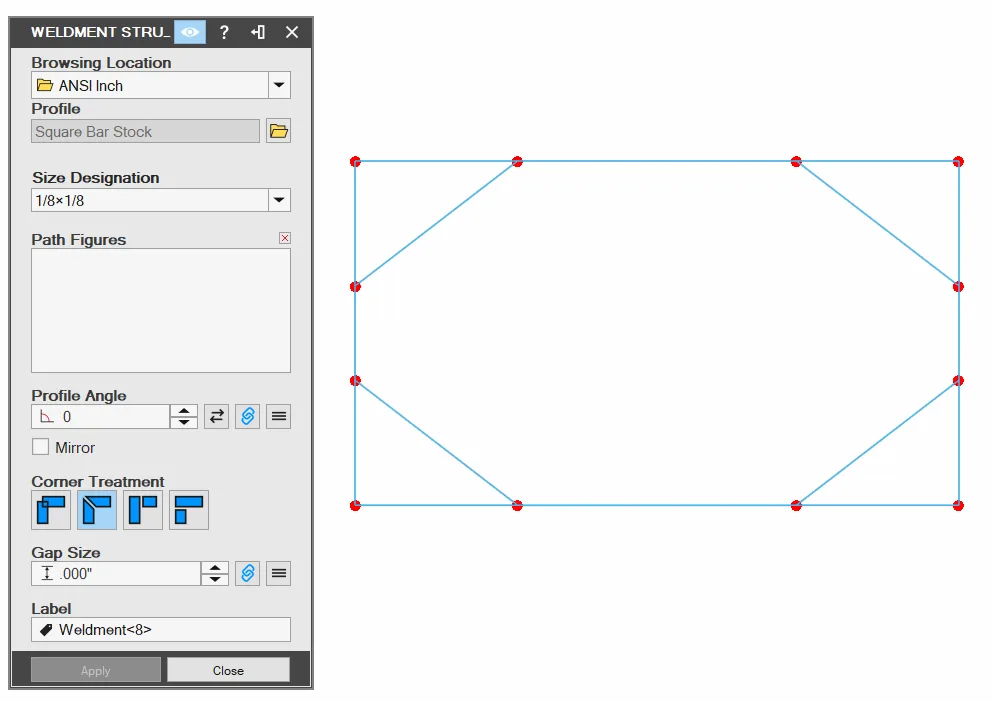Toggle the link icon next to Profile Angle
Image resolution: width=992 pixels, height=702 pixels.
click(247, 417)
